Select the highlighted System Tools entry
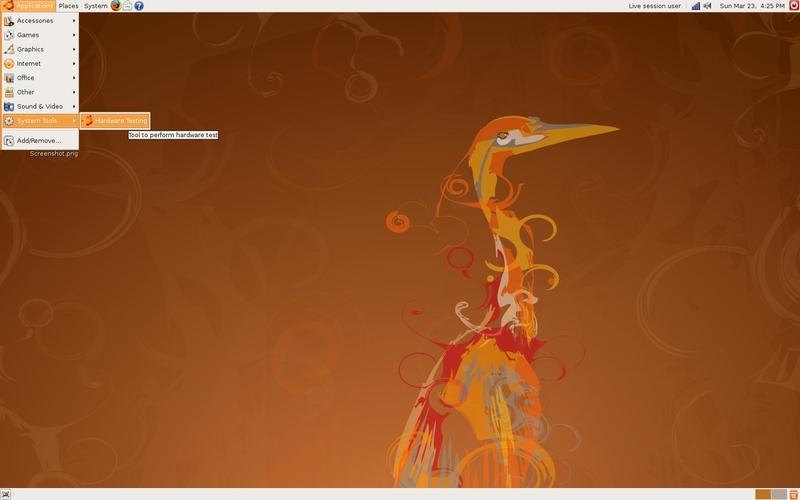 point(40,120)
